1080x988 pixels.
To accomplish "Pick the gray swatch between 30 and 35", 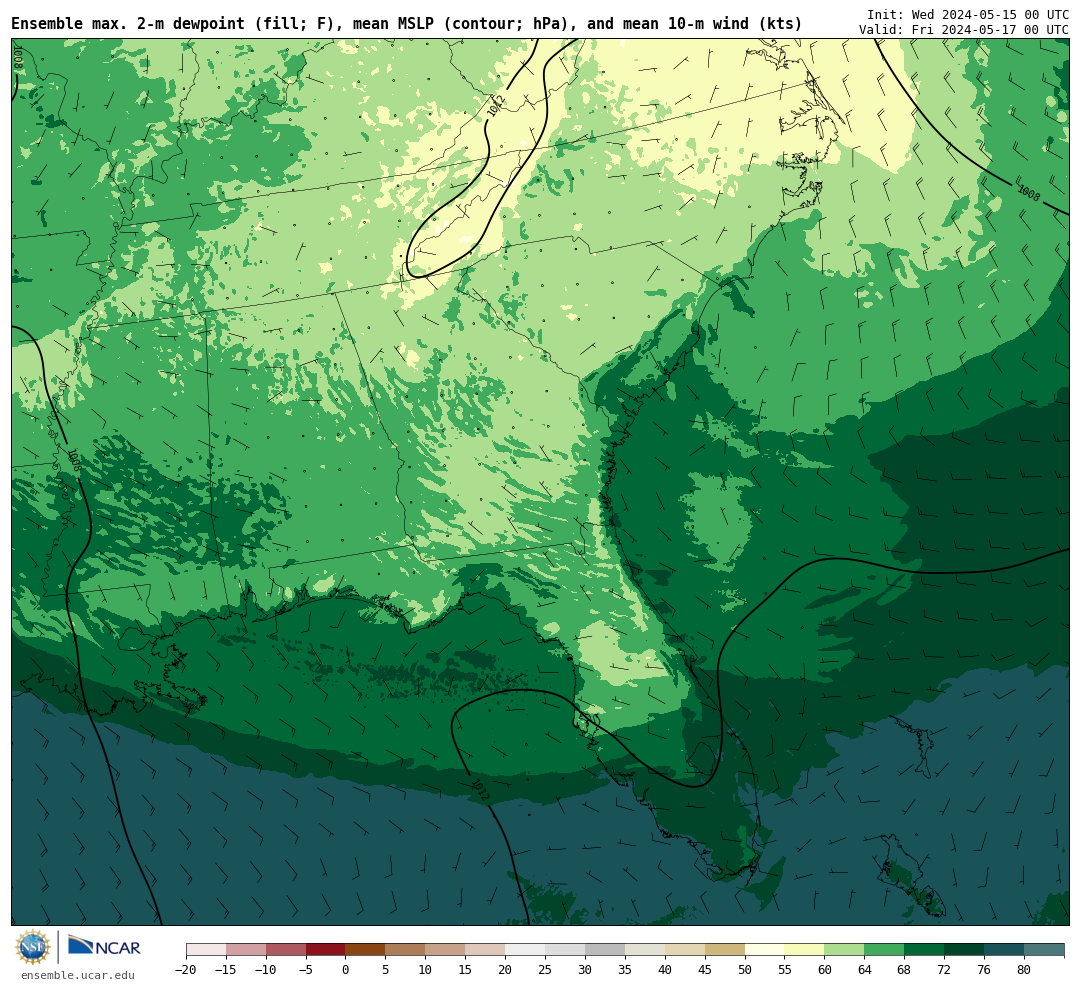I will click(605, 950).
